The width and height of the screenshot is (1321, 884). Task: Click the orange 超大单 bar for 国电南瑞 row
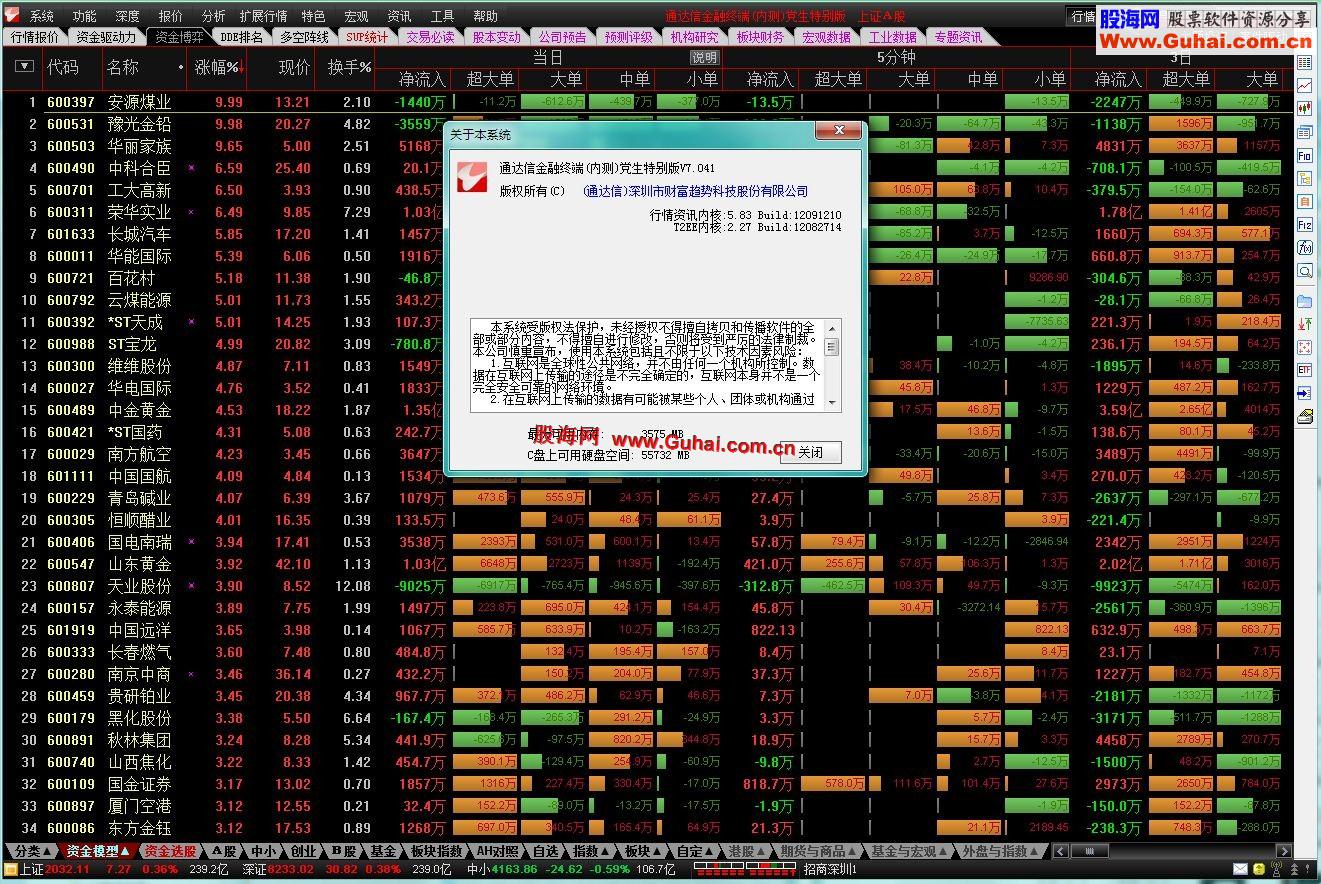[486, 542]
